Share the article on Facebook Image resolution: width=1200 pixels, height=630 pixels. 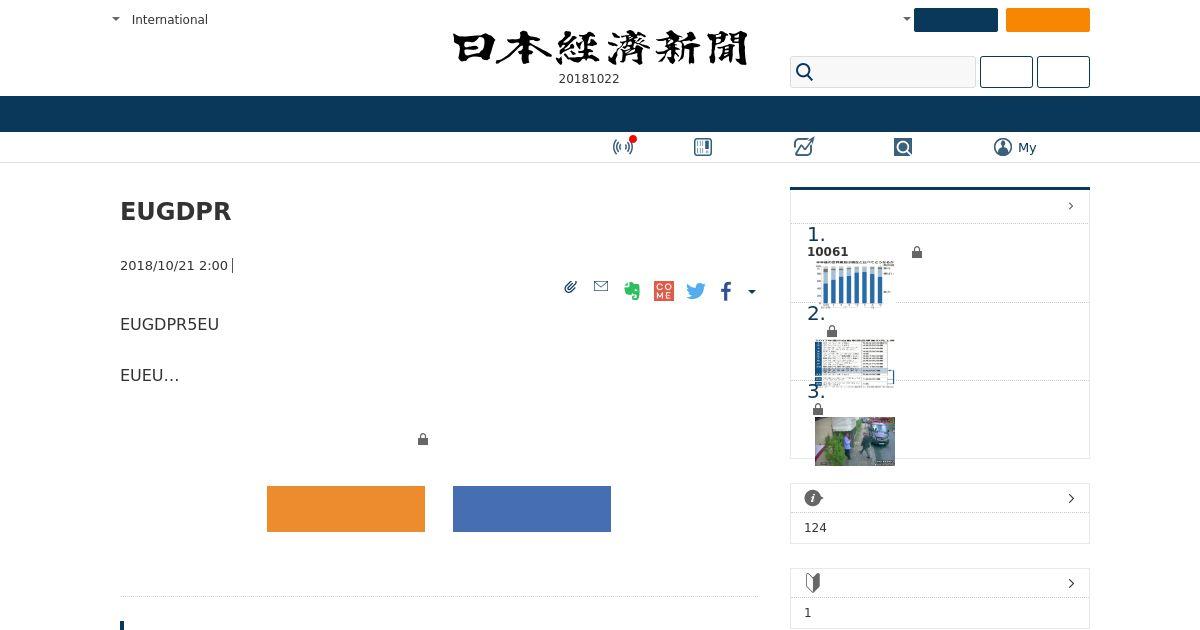tap(726, 291)
